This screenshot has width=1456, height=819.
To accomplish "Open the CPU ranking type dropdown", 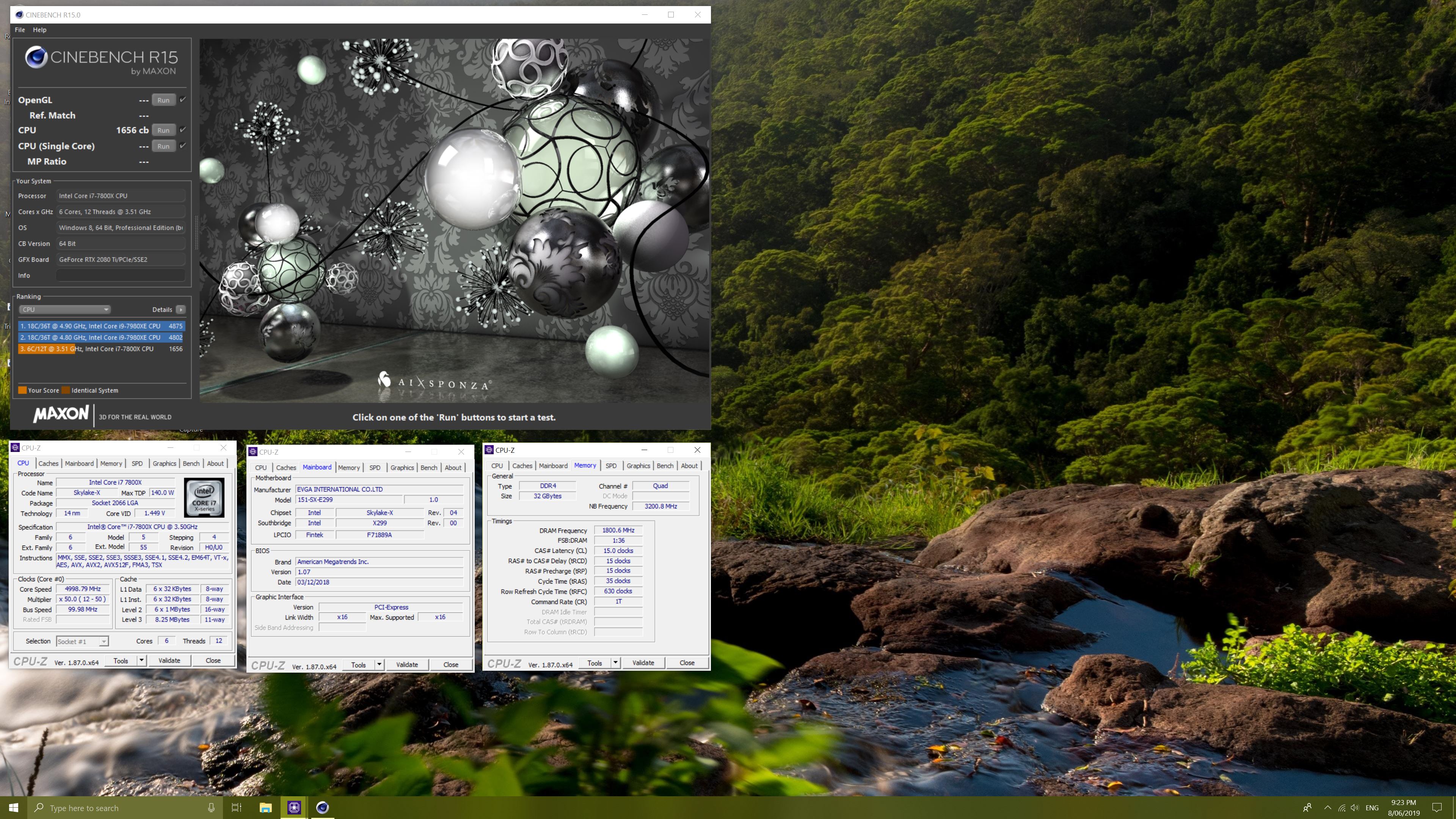I will point(65,309).
